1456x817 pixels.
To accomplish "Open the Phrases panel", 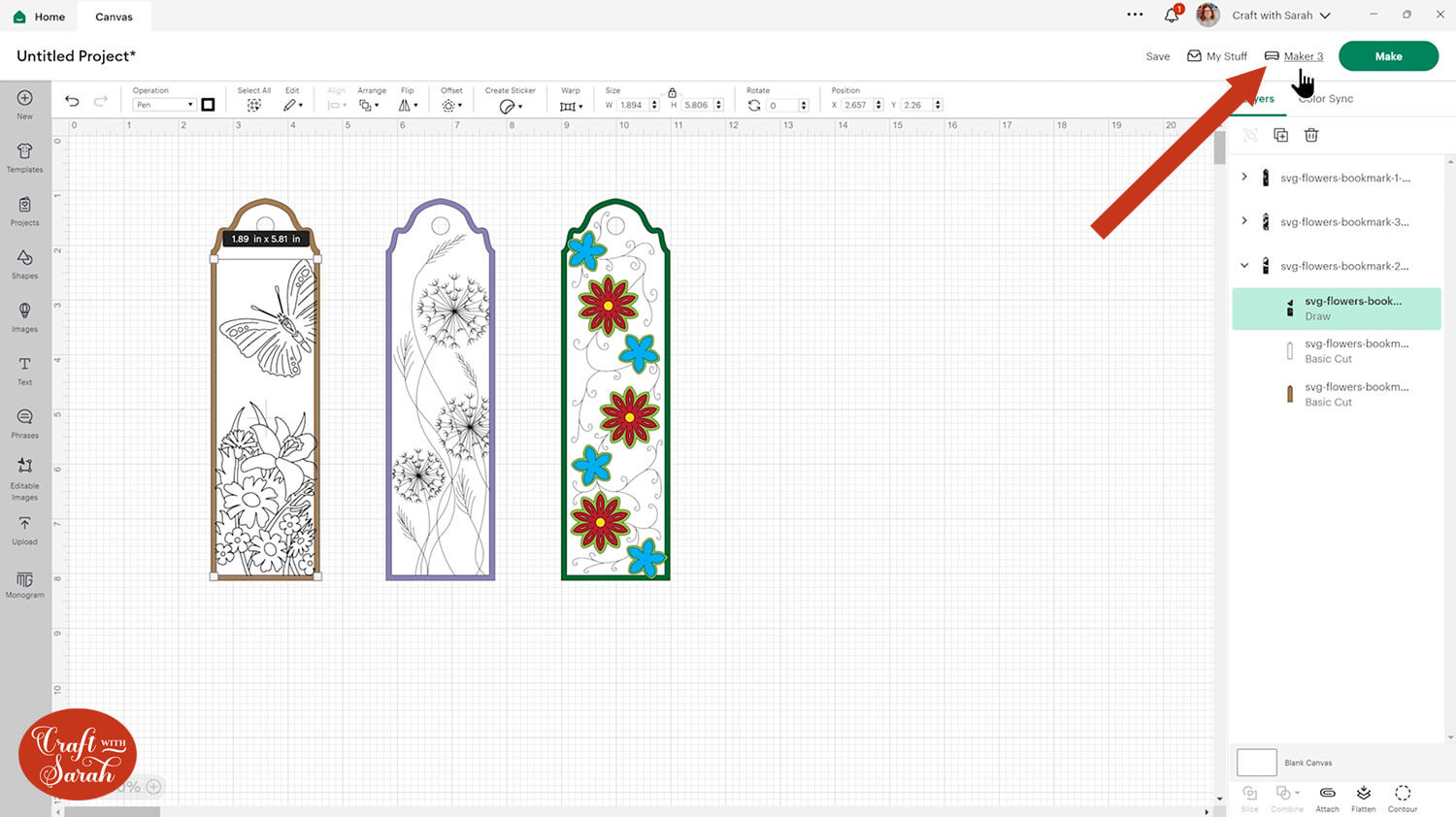I will (24, 423).
